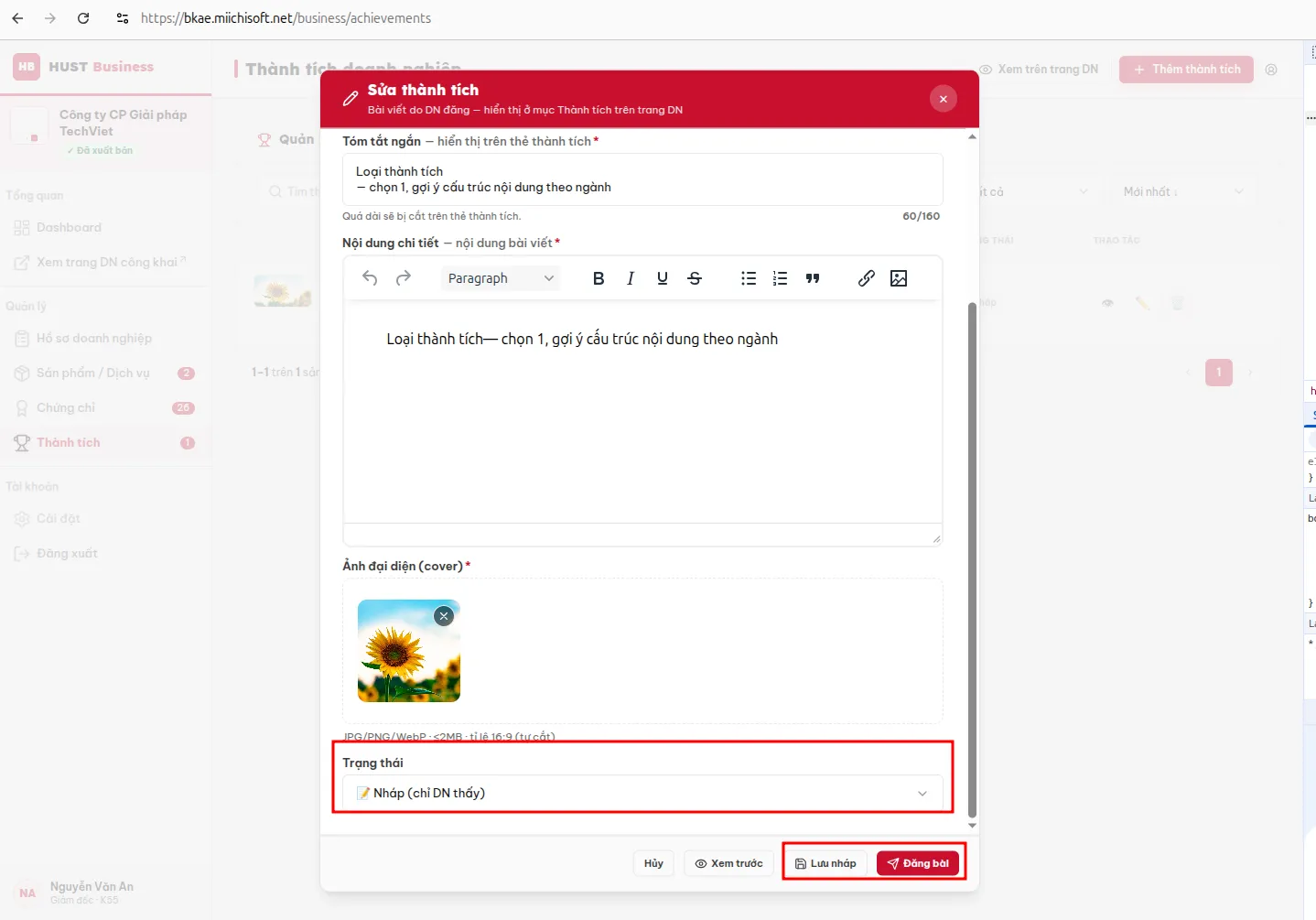The width and height of the screenshot is (1316, 920).
Task: View site information icon in address bar
Action: [x=123, y=18]
